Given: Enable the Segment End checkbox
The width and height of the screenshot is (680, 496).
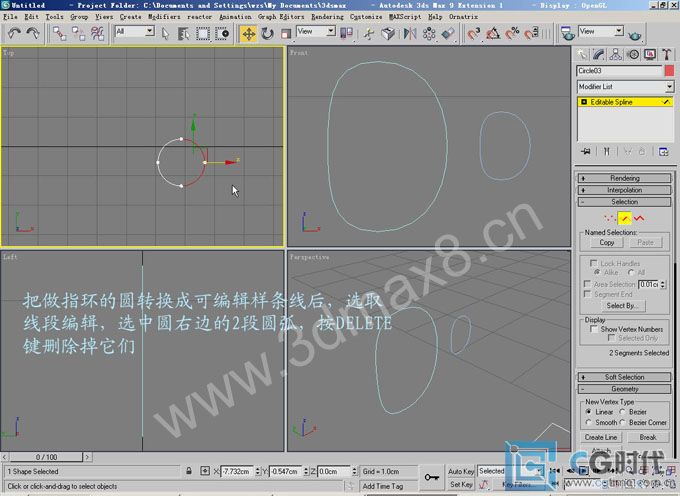Looking at the screenshot, I should (587, 294).
